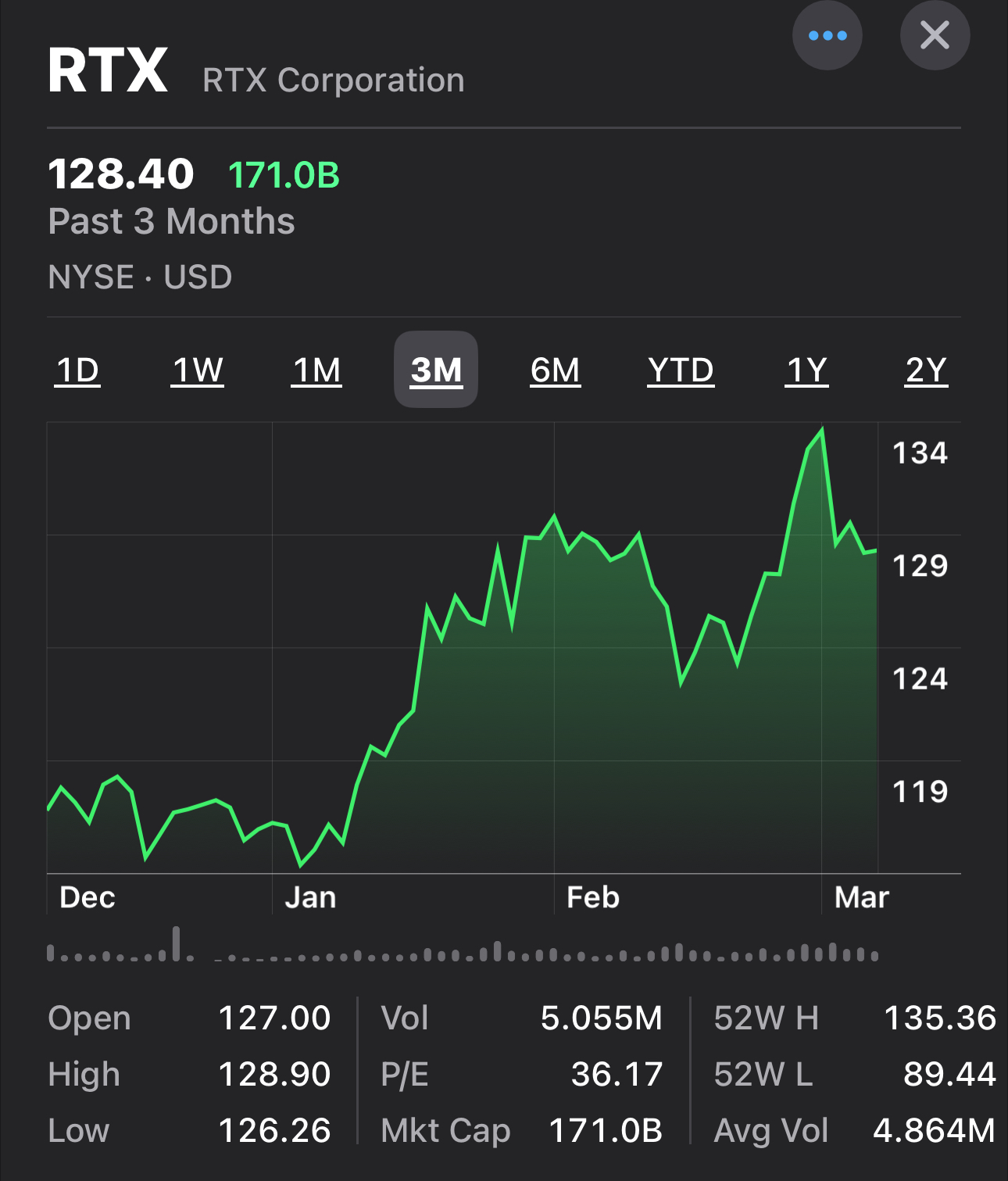Select the 1Y time range
Viewport: 1008px width, 1181px height.
pos(806,370)
